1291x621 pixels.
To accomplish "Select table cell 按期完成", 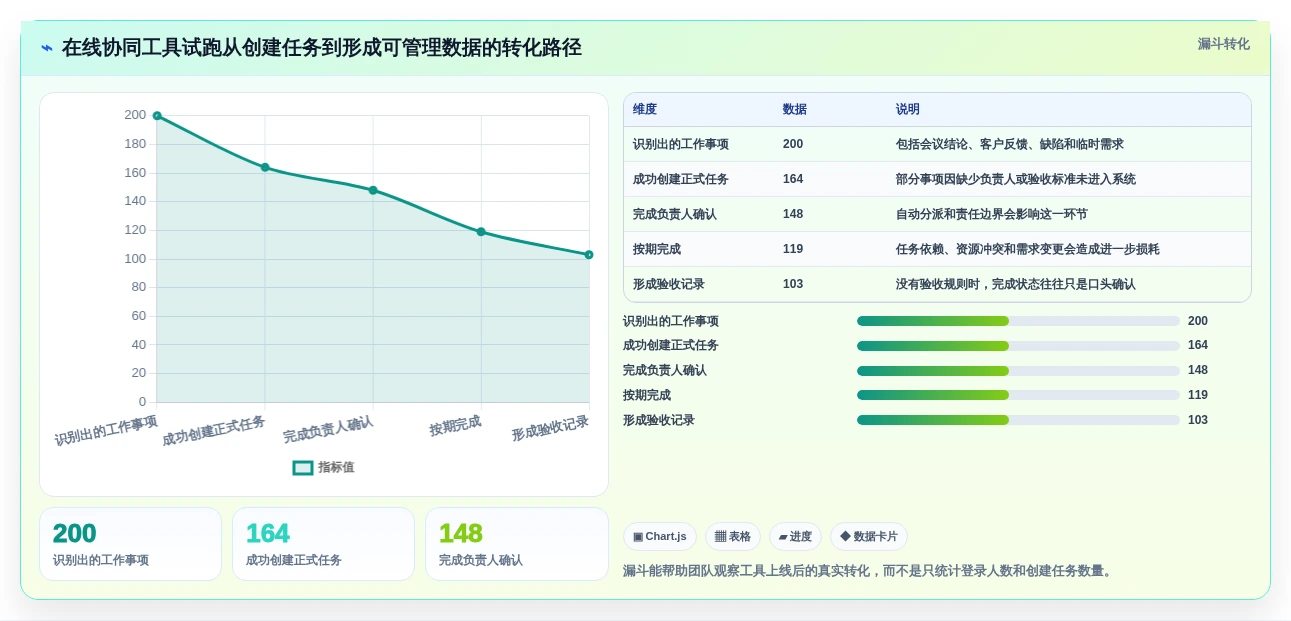I will tap(657, 249).
